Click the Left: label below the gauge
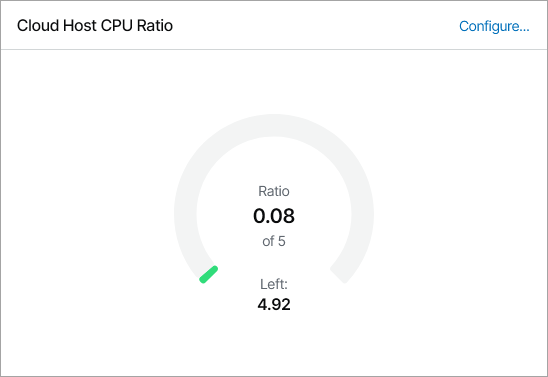This screenshot has height=377, width=548. pyautogui.click(x=274, y=284)
